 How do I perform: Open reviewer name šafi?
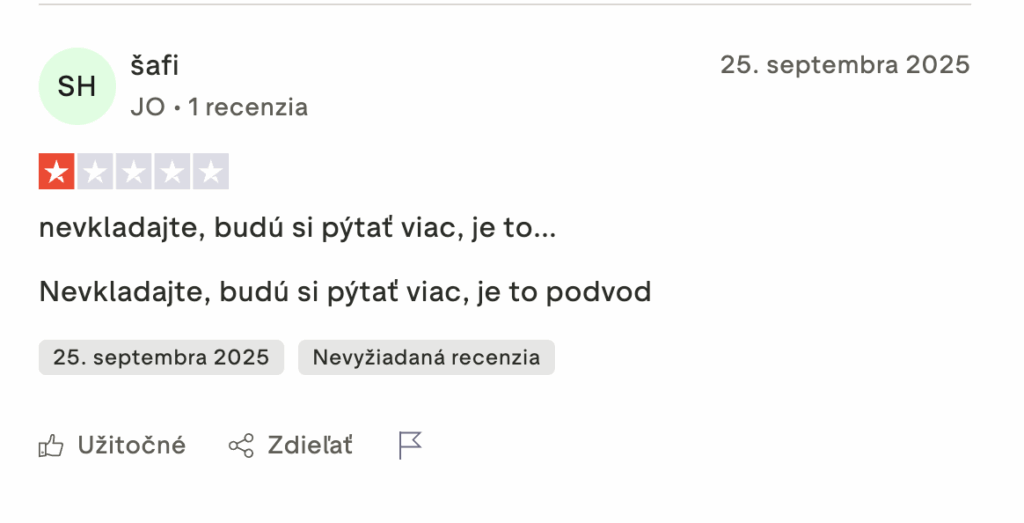point(154,66)
